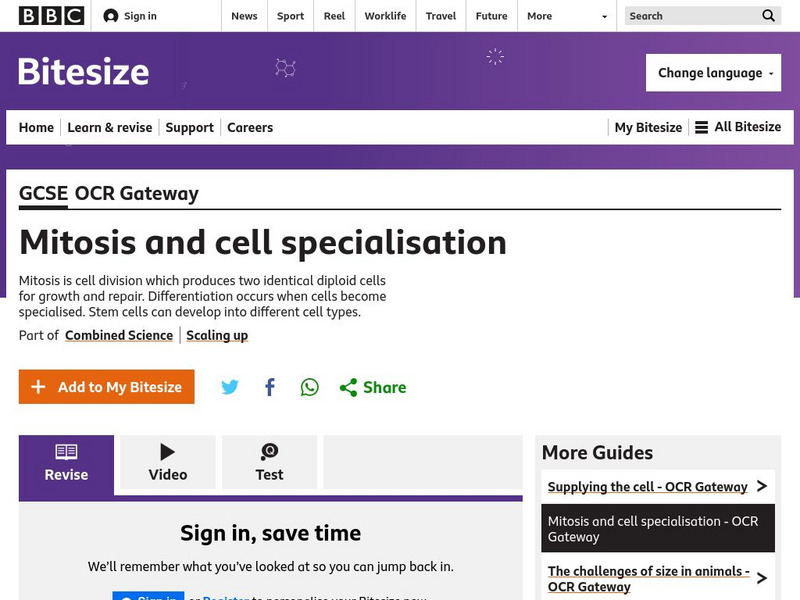
Task: Select the Revise tab
Action: [x=66, y=462]
